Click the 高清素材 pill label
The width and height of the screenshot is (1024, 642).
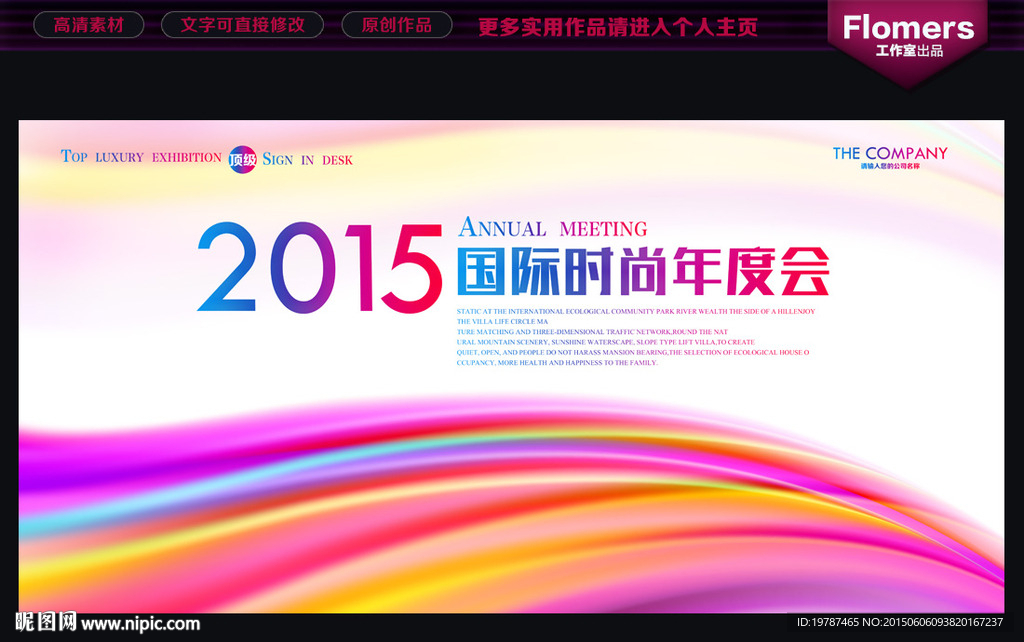click(89, 25)
